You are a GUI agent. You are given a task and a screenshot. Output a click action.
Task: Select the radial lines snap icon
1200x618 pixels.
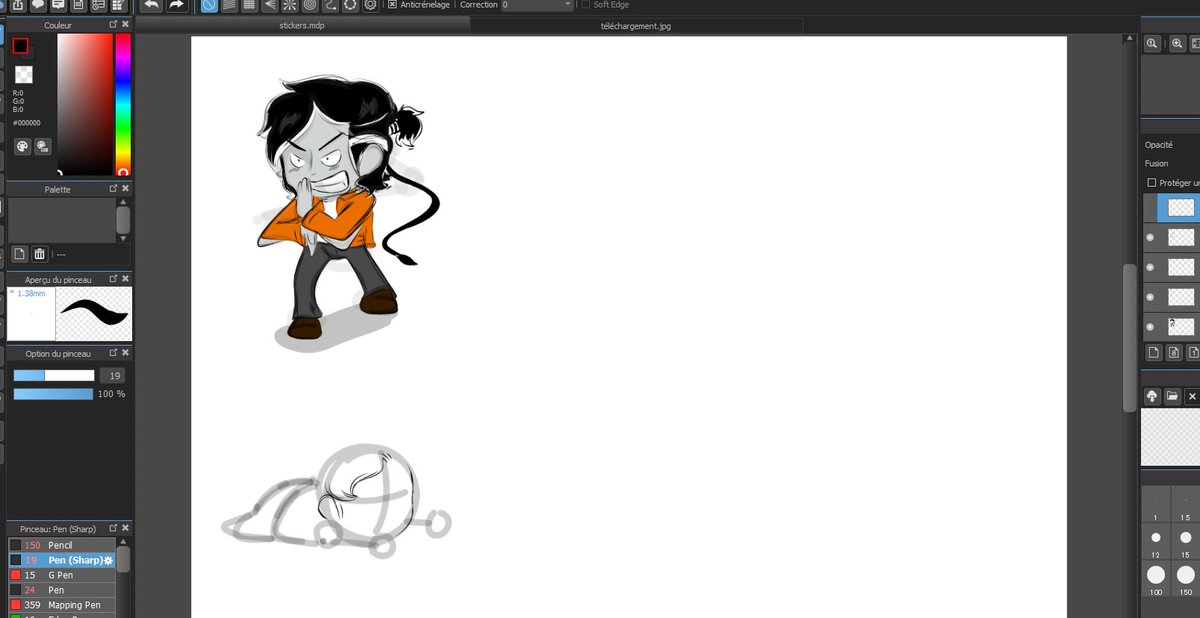[289, 5]
